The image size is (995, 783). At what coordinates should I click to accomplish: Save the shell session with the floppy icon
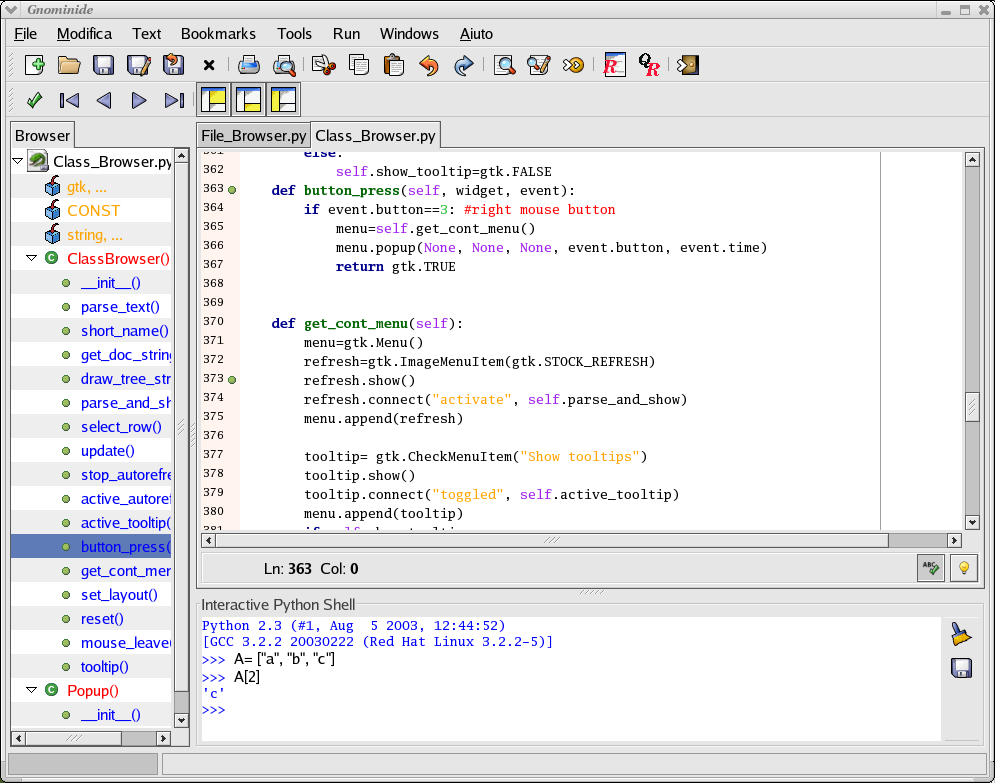960,668
